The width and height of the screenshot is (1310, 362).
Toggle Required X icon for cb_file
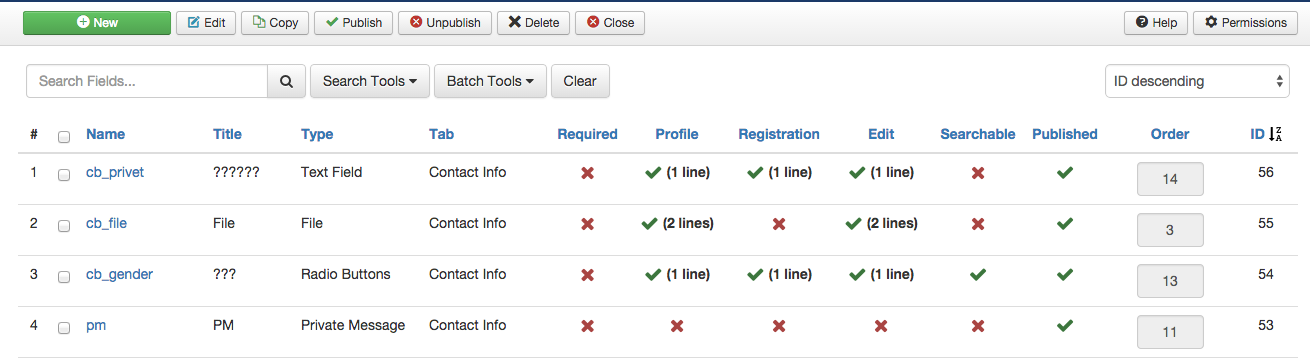pos(588,224)
